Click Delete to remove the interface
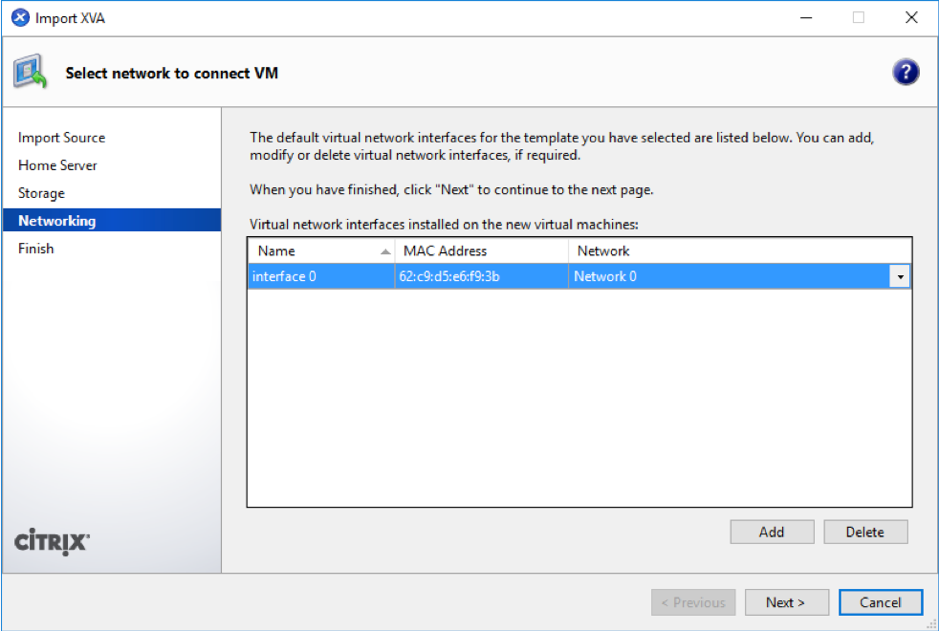Screen dimensions: 939x631 coord(865,532)
